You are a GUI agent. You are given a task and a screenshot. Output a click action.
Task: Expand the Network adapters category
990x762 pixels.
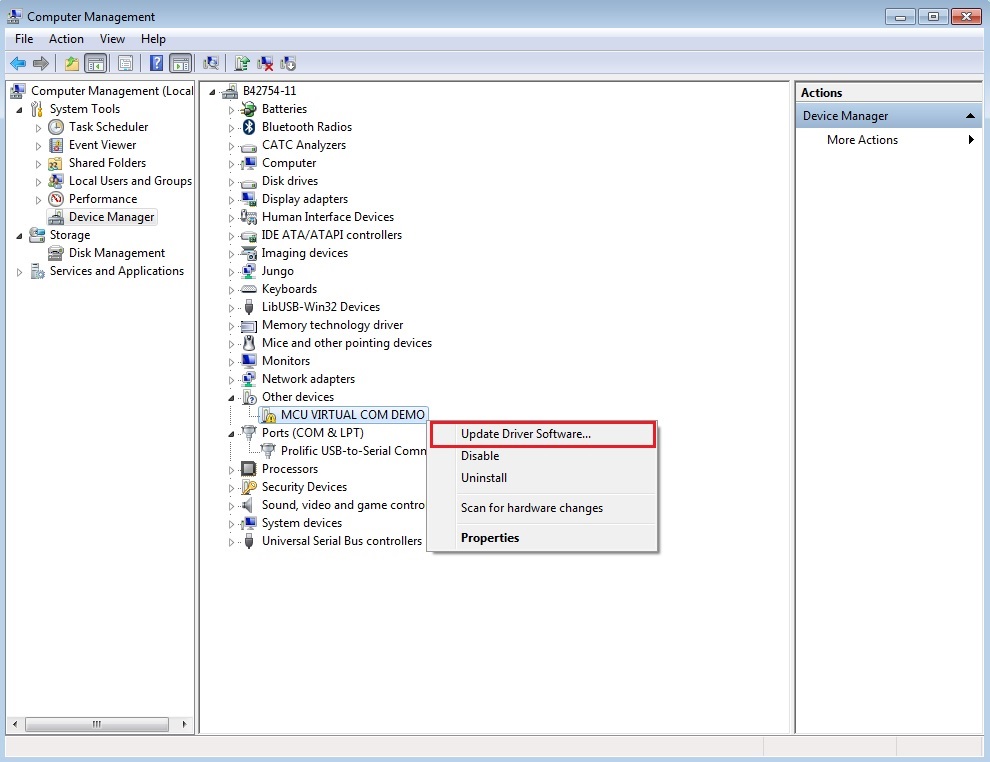pos(231,380)
